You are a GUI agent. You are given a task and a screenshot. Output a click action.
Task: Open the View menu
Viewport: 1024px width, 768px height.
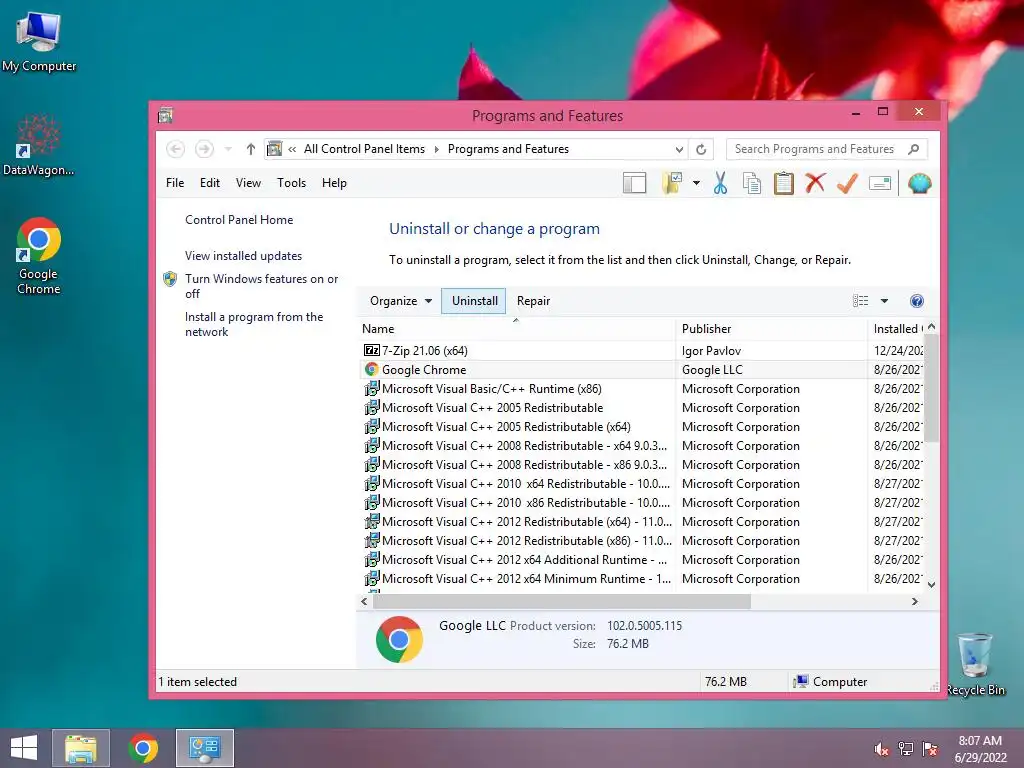coord(248,183)
